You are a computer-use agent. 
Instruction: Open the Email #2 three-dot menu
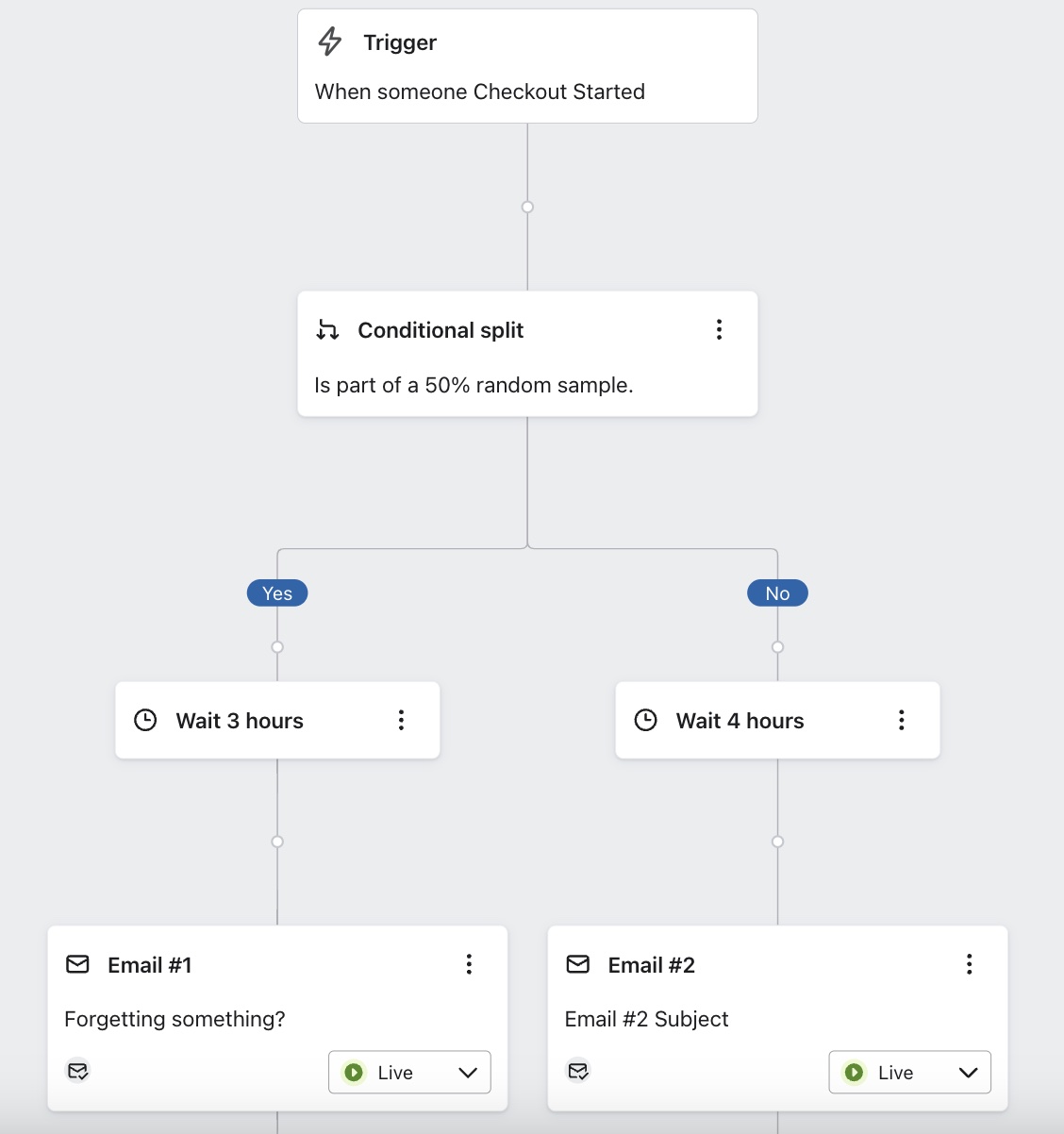(x=969, y=964)
